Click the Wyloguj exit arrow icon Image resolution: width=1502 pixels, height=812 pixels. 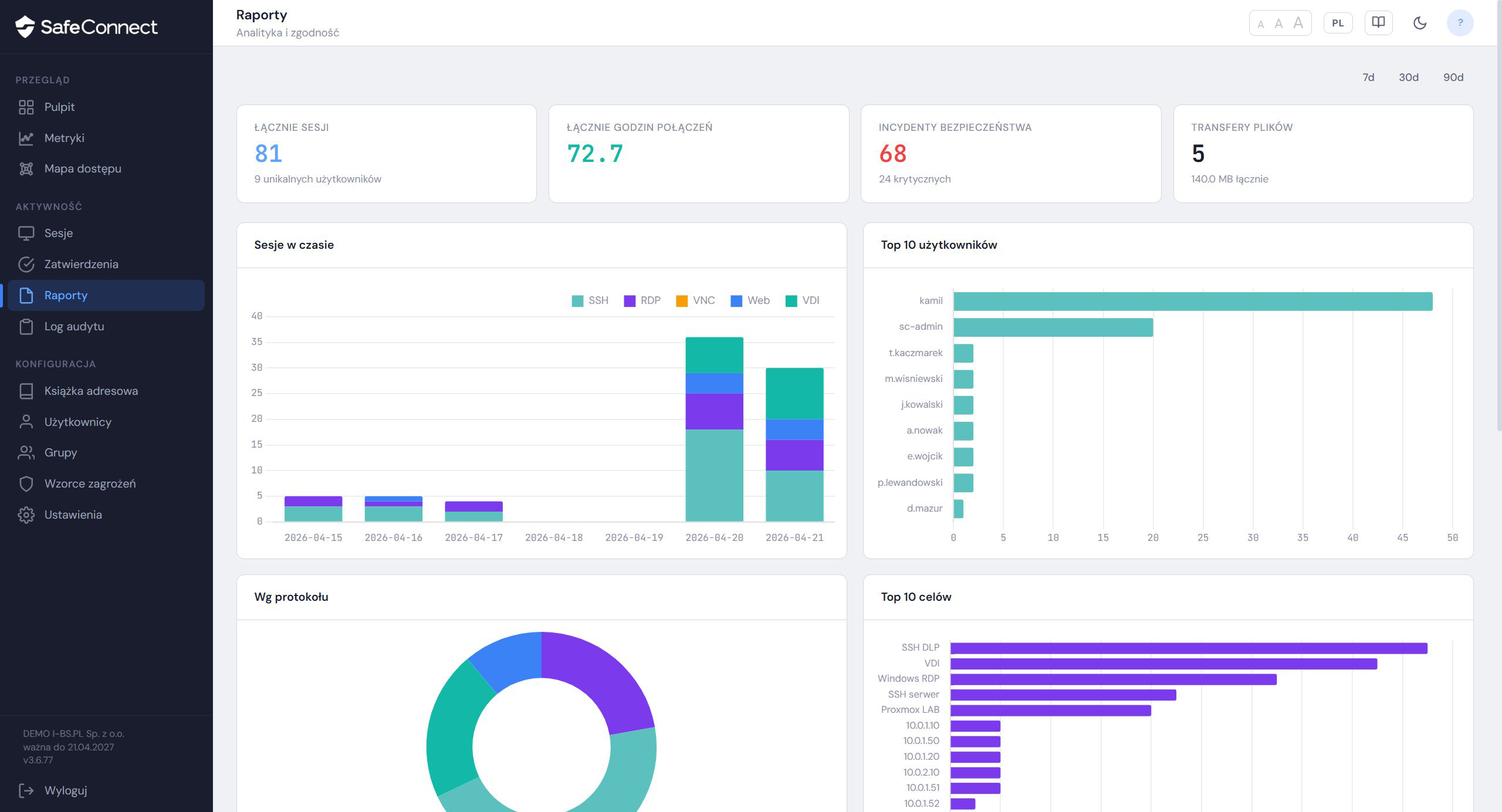tap(26, 790)
